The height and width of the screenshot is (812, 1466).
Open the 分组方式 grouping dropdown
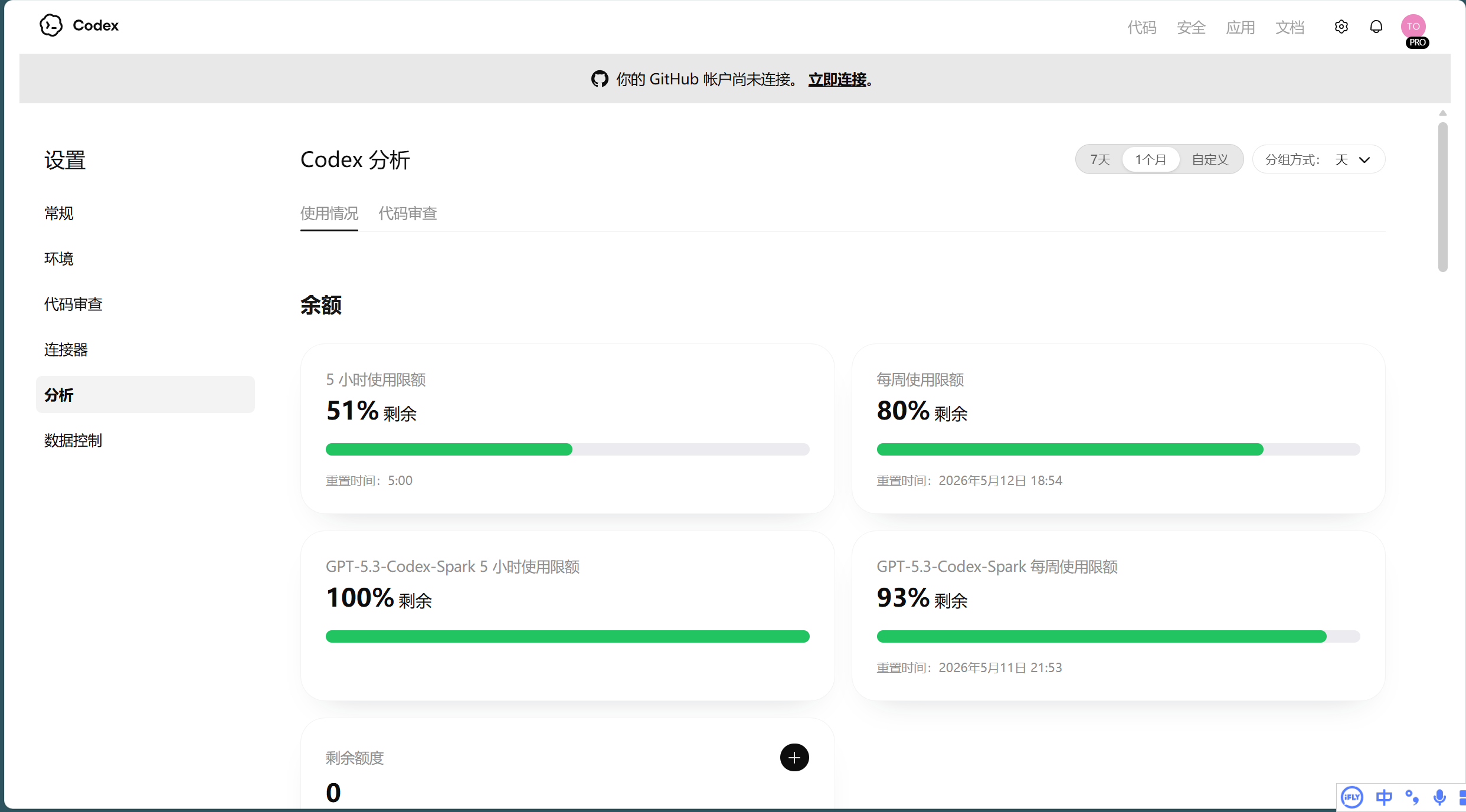click(x=1318, y=159)
